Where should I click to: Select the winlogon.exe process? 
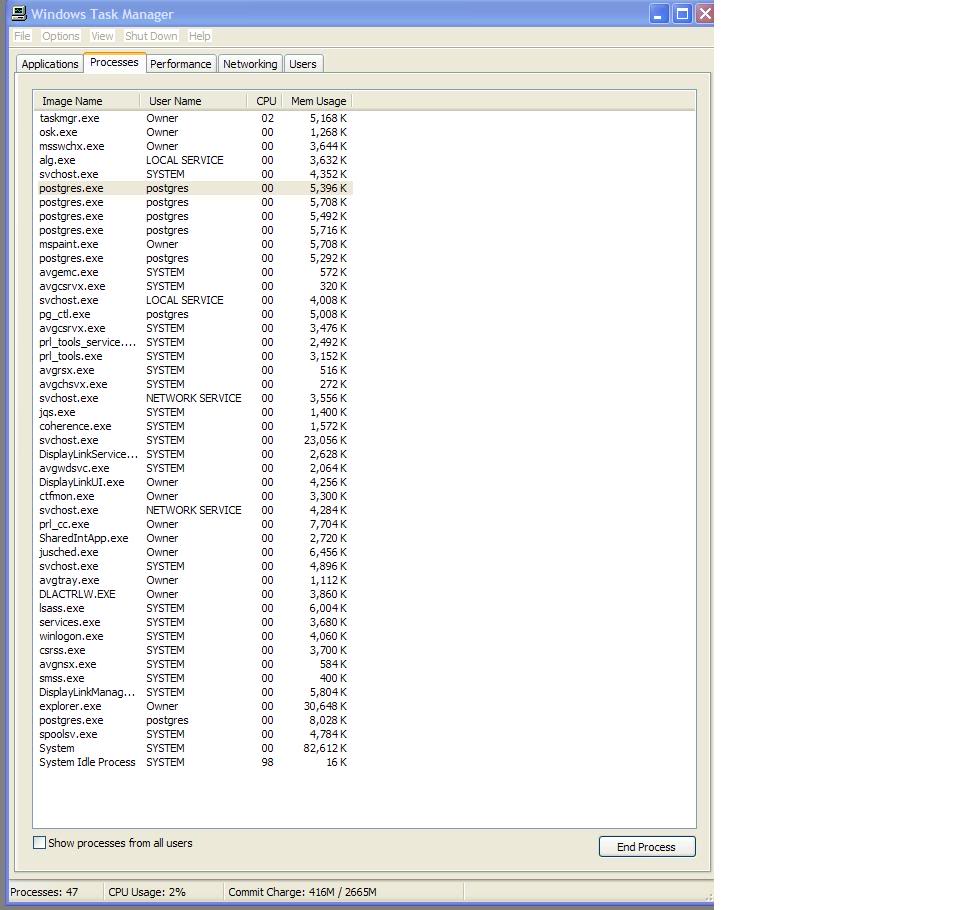pyautogui.click(x=195, y=636)
